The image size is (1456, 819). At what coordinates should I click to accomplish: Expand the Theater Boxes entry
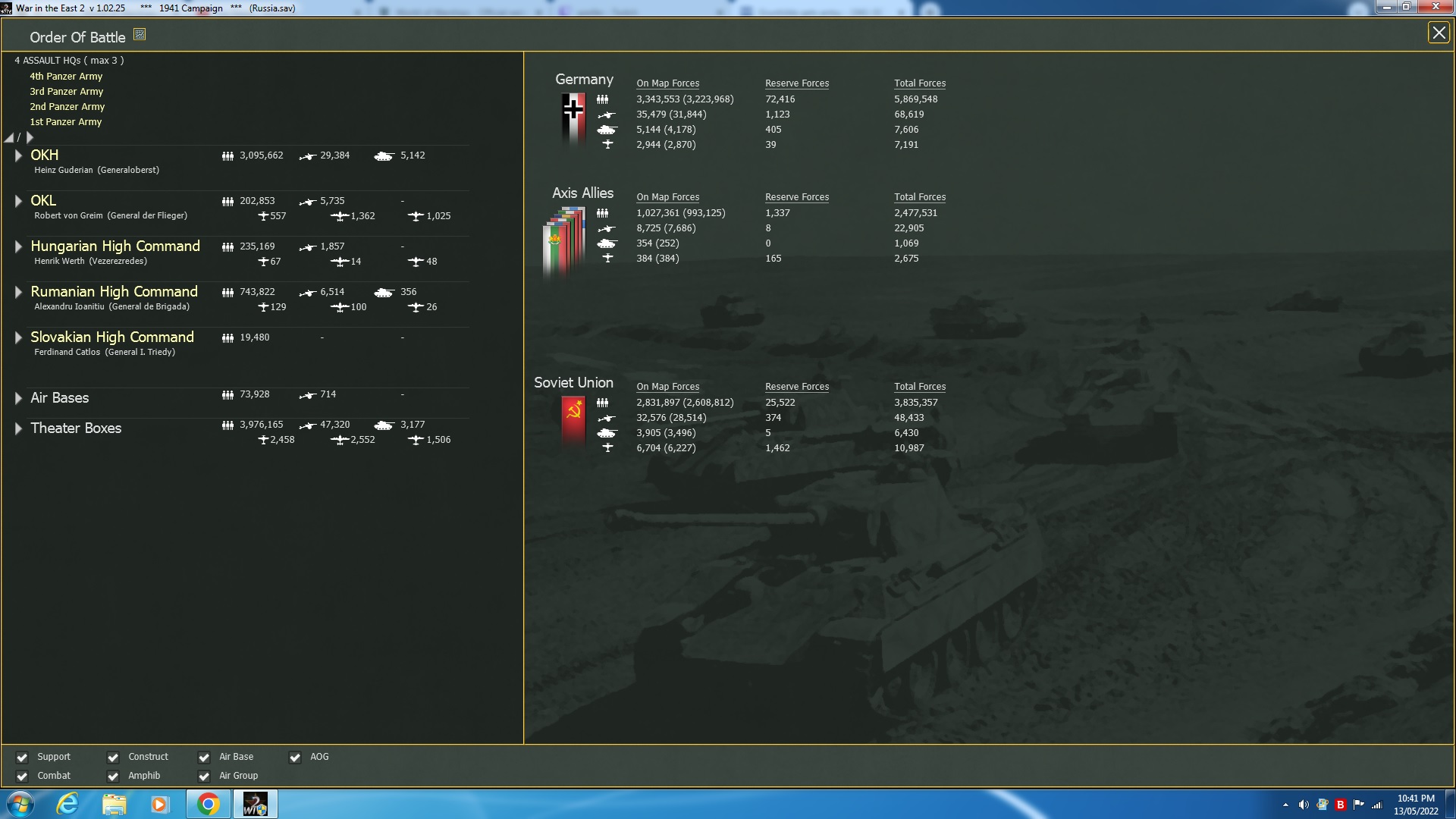18,428
